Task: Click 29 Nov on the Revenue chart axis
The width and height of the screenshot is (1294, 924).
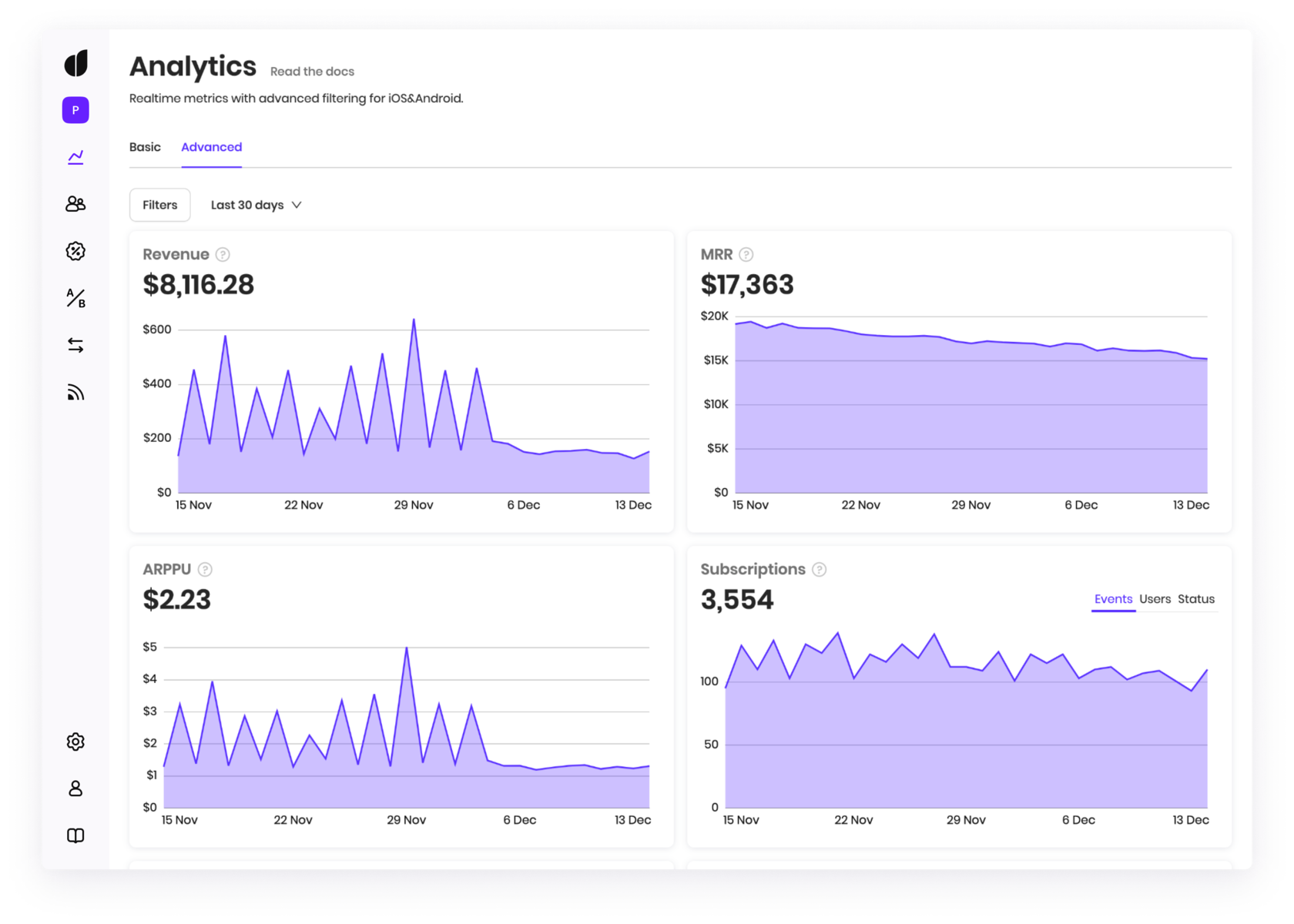Action: [414, 505]
